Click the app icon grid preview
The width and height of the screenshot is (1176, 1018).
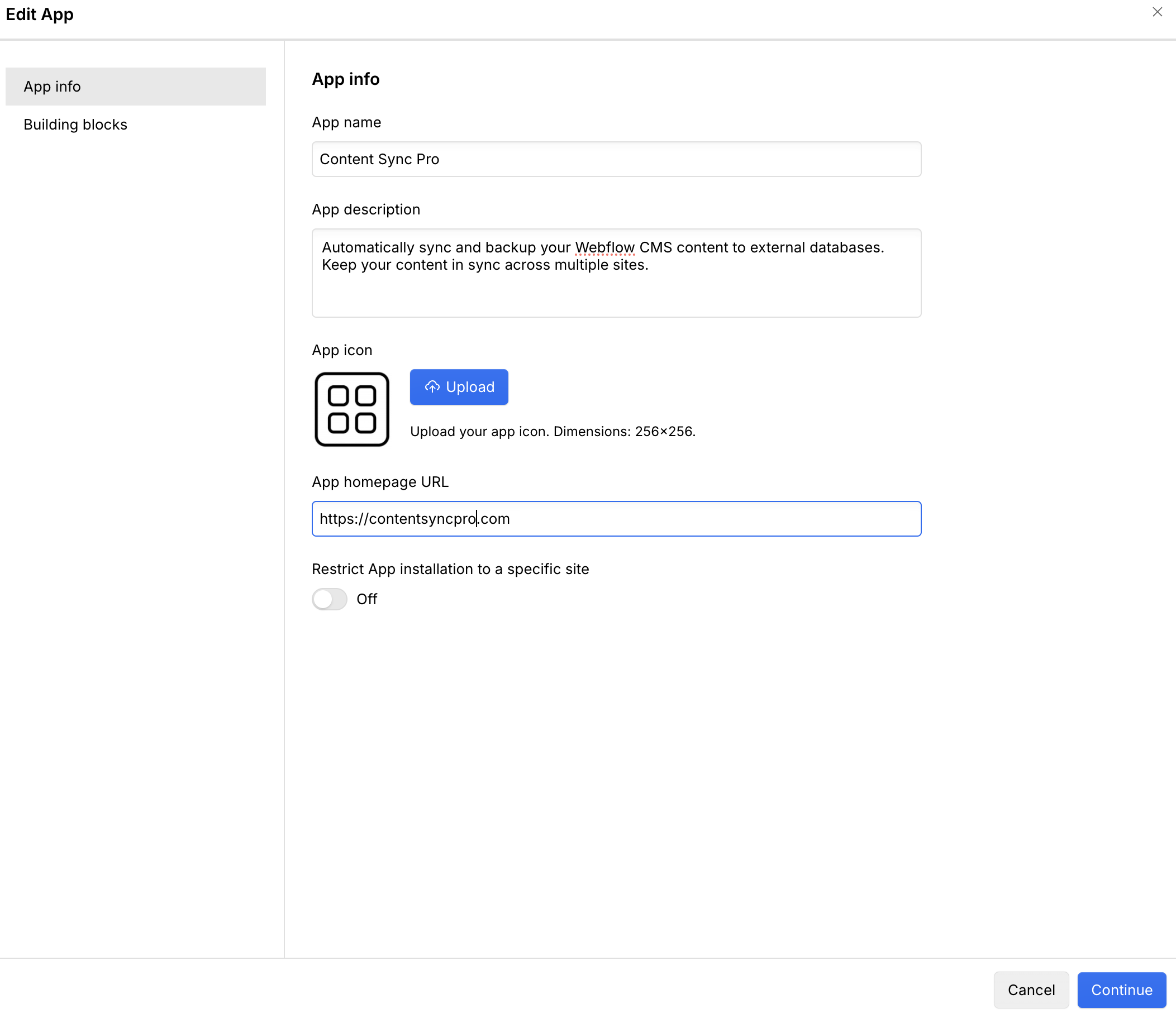tap(351, 409)
